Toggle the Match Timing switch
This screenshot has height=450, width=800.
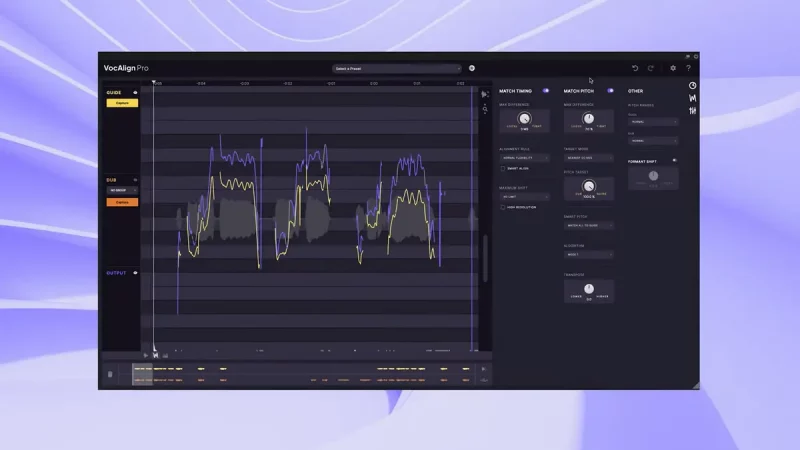pyautogui.click(x=546, y=91)
